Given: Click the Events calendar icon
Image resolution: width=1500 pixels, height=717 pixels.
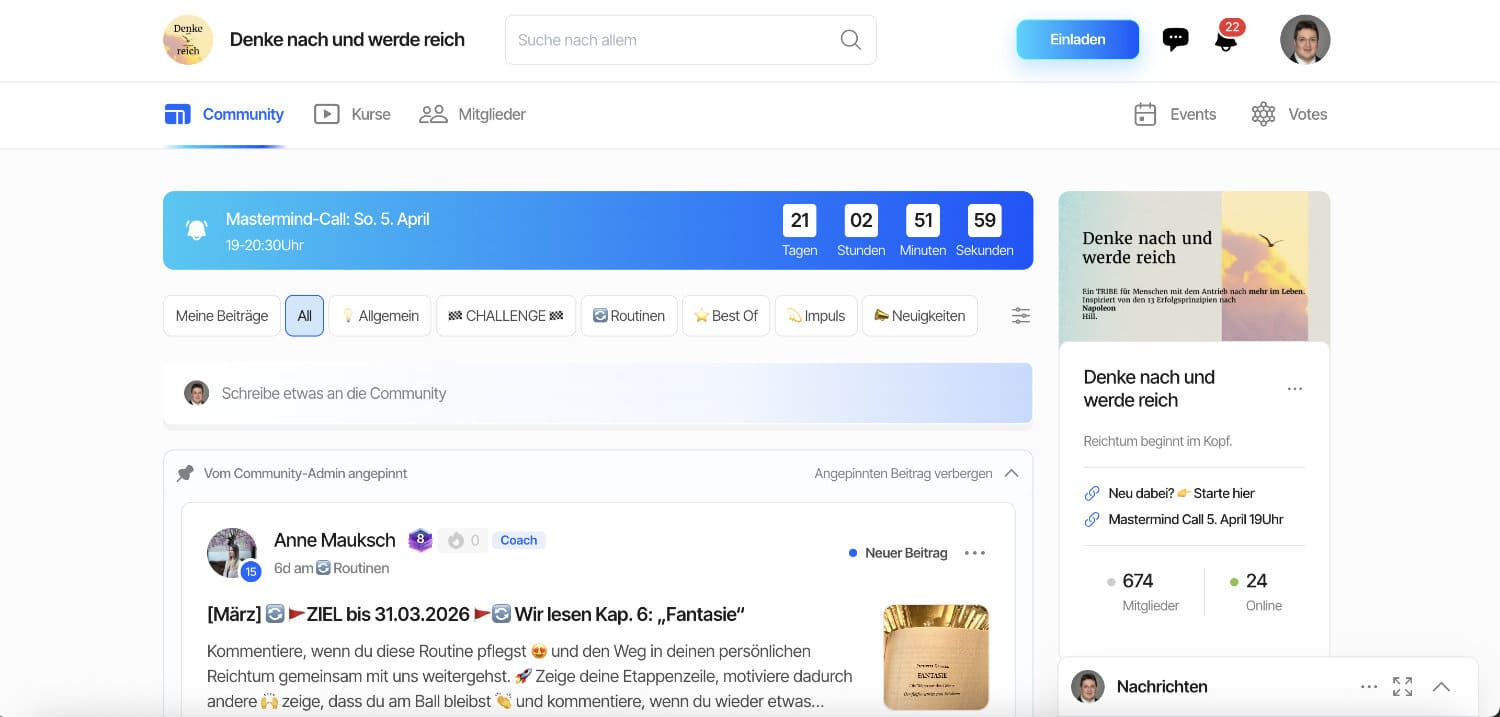Looking at the screenshot, I should click(1145, 114).
